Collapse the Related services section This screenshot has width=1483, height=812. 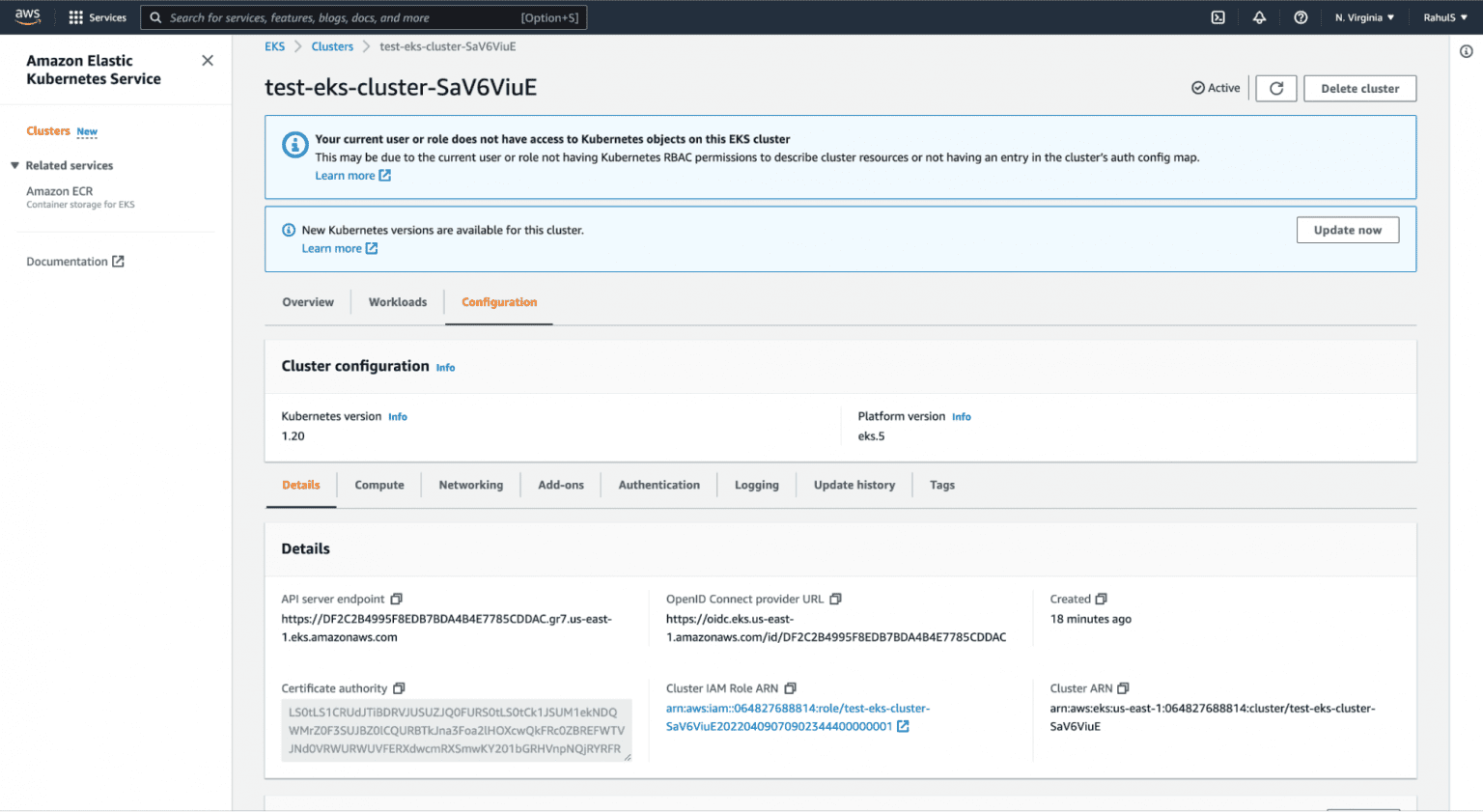[14, 165]
